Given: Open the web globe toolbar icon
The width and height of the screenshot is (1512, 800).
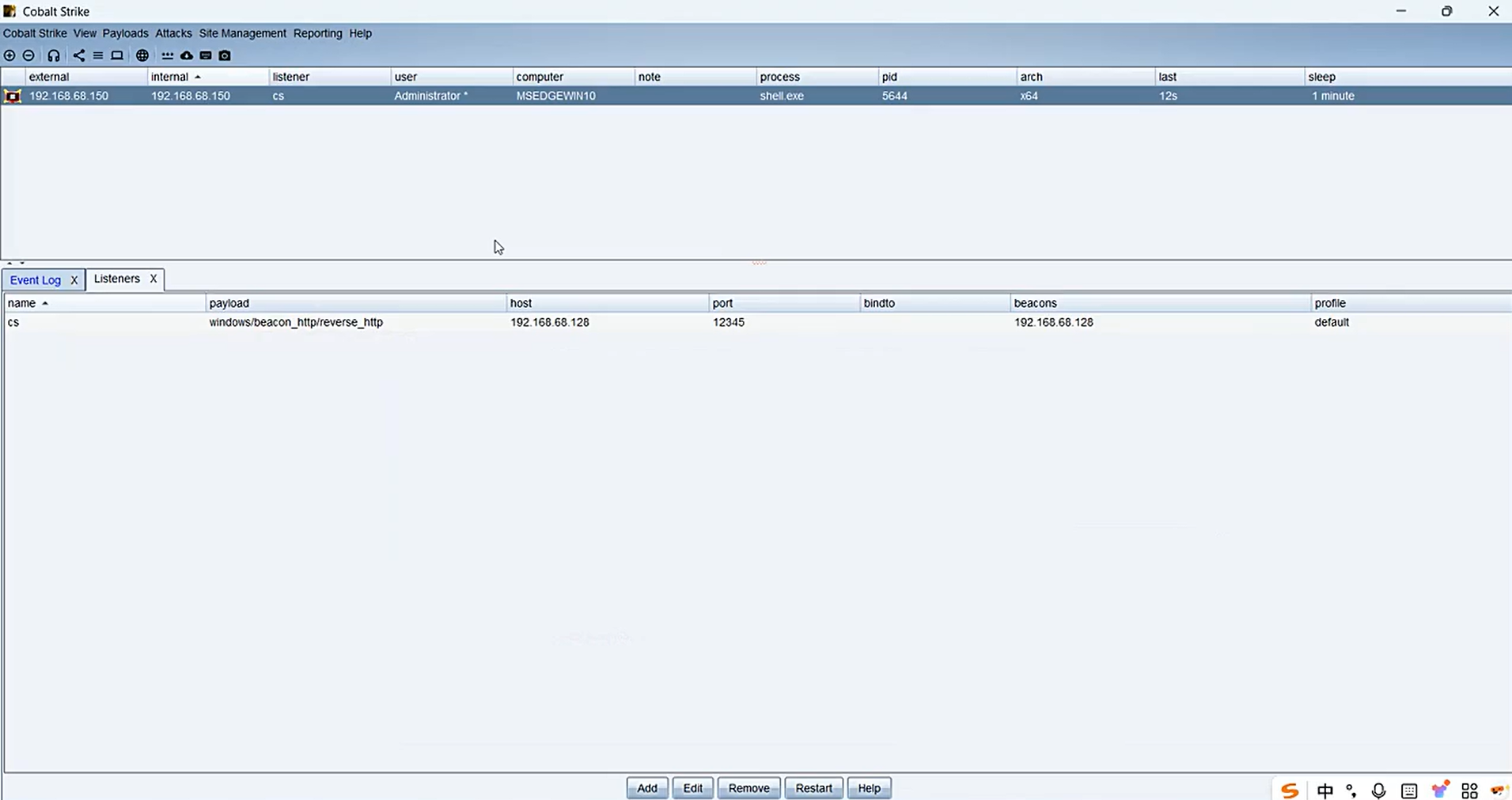Looking at the screenshot, I should (142, 55).
